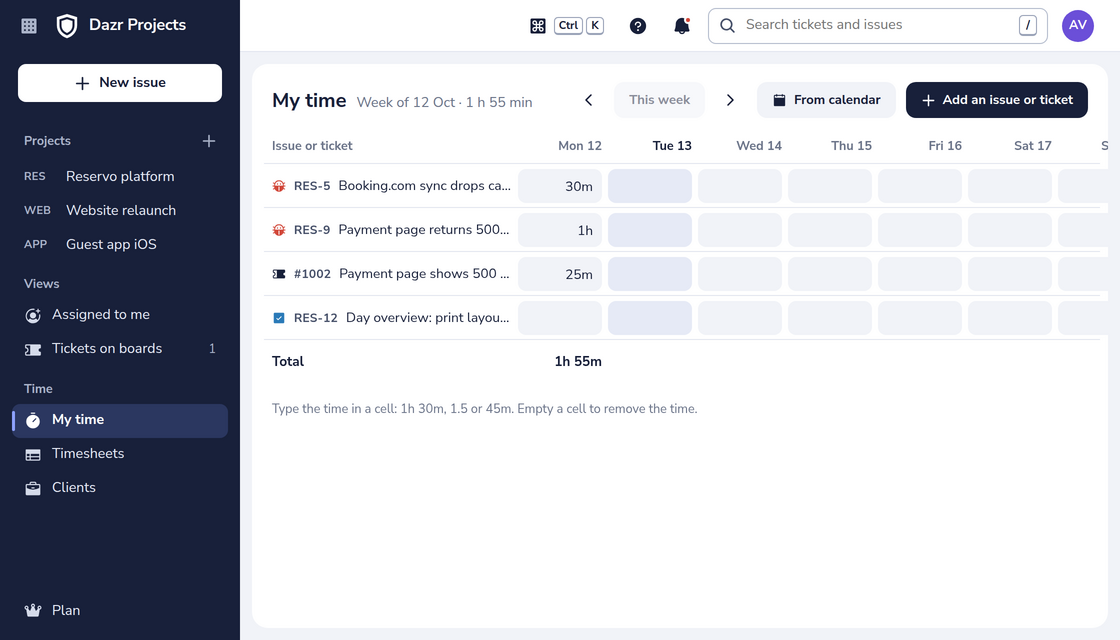This screenshot has width=1120, height=640.
Task: Click the task checkbox icon of RES-12
Action: (x=279, y=318)
